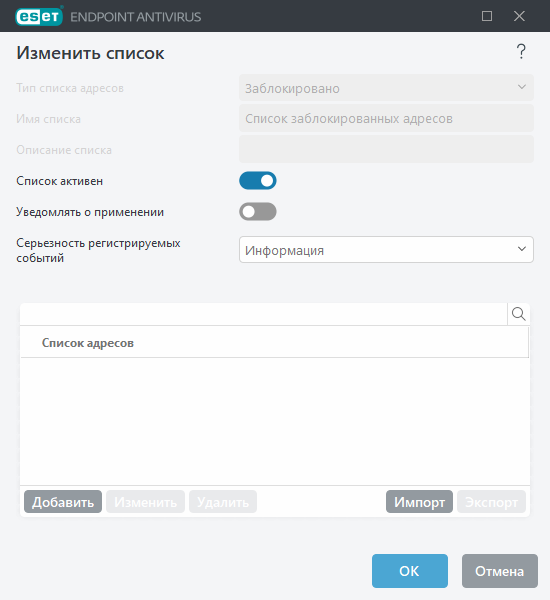
Task: Cancel with the 'Отмена' button
Action: coord(499,571)
